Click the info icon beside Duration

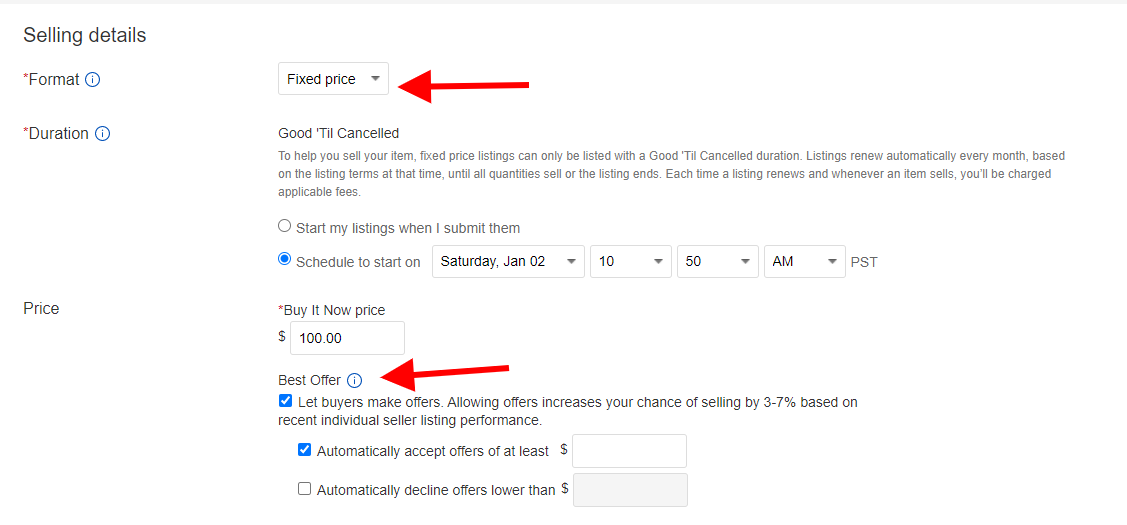click(102, 134)
